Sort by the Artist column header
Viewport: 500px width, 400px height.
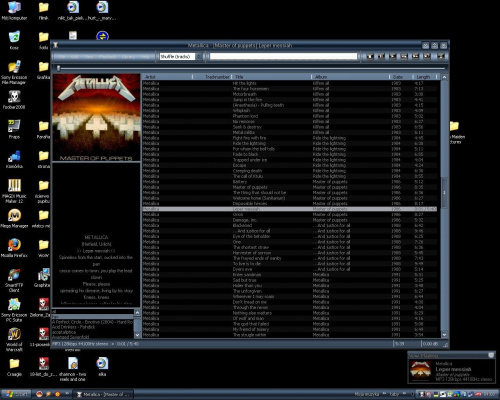[167, 77]
